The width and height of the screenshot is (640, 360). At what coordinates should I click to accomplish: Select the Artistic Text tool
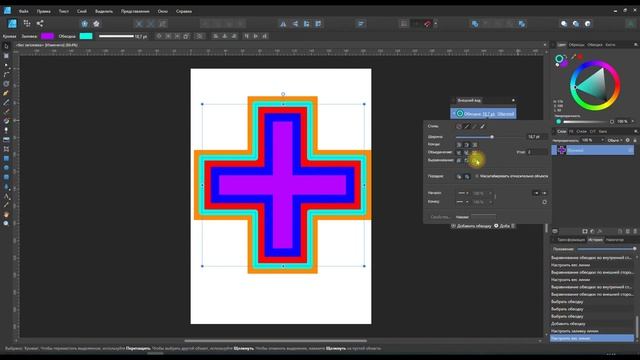tap(6, 196)
